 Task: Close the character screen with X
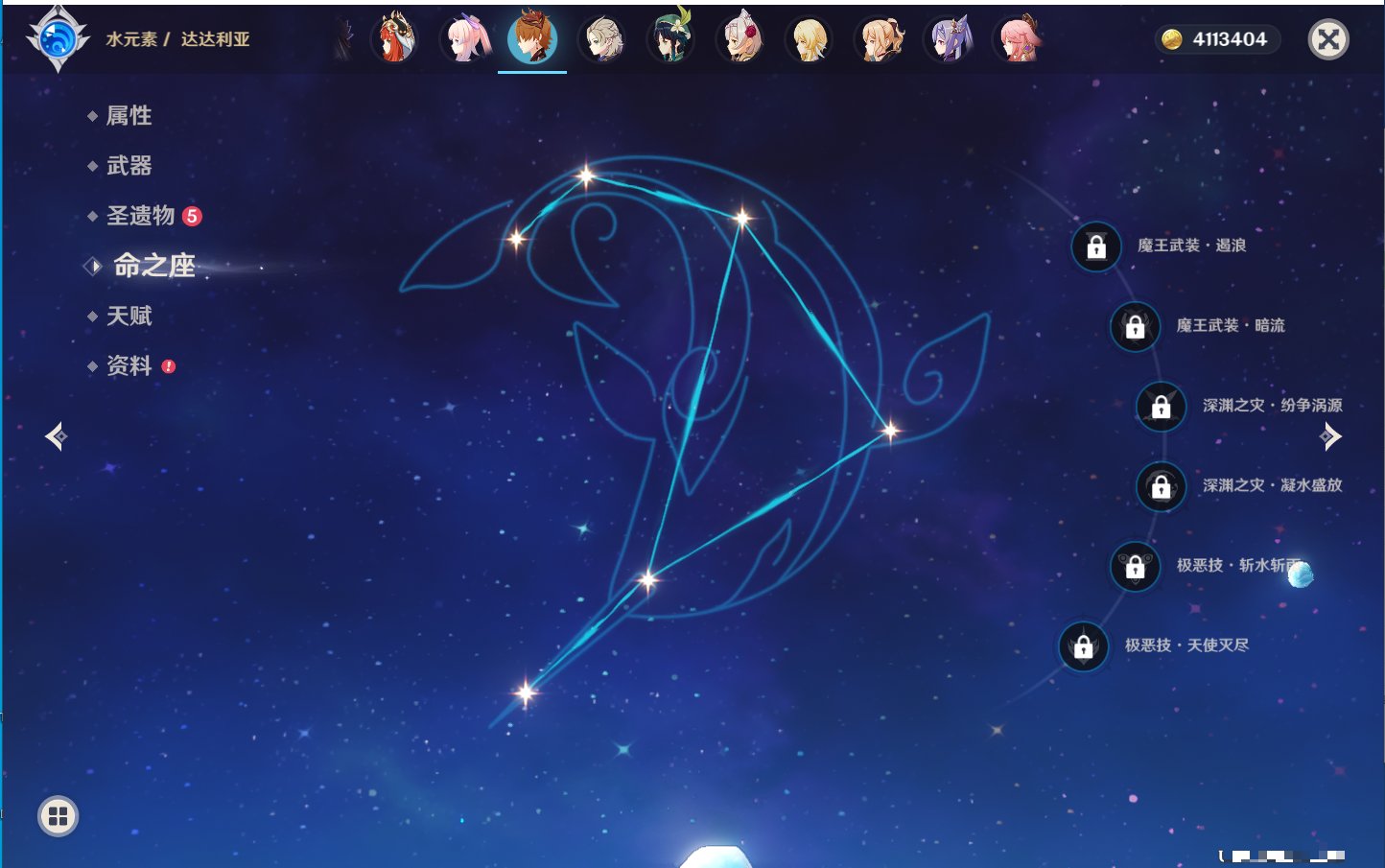tap(1328, 39)
